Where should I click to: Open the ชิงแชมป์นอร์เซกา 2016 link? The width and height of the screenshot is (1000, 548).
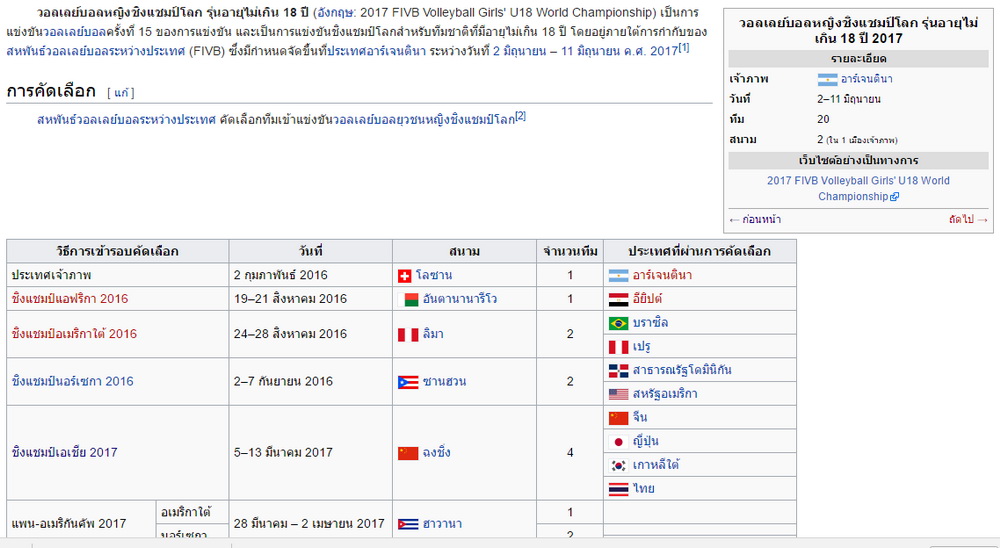(73, 381)
